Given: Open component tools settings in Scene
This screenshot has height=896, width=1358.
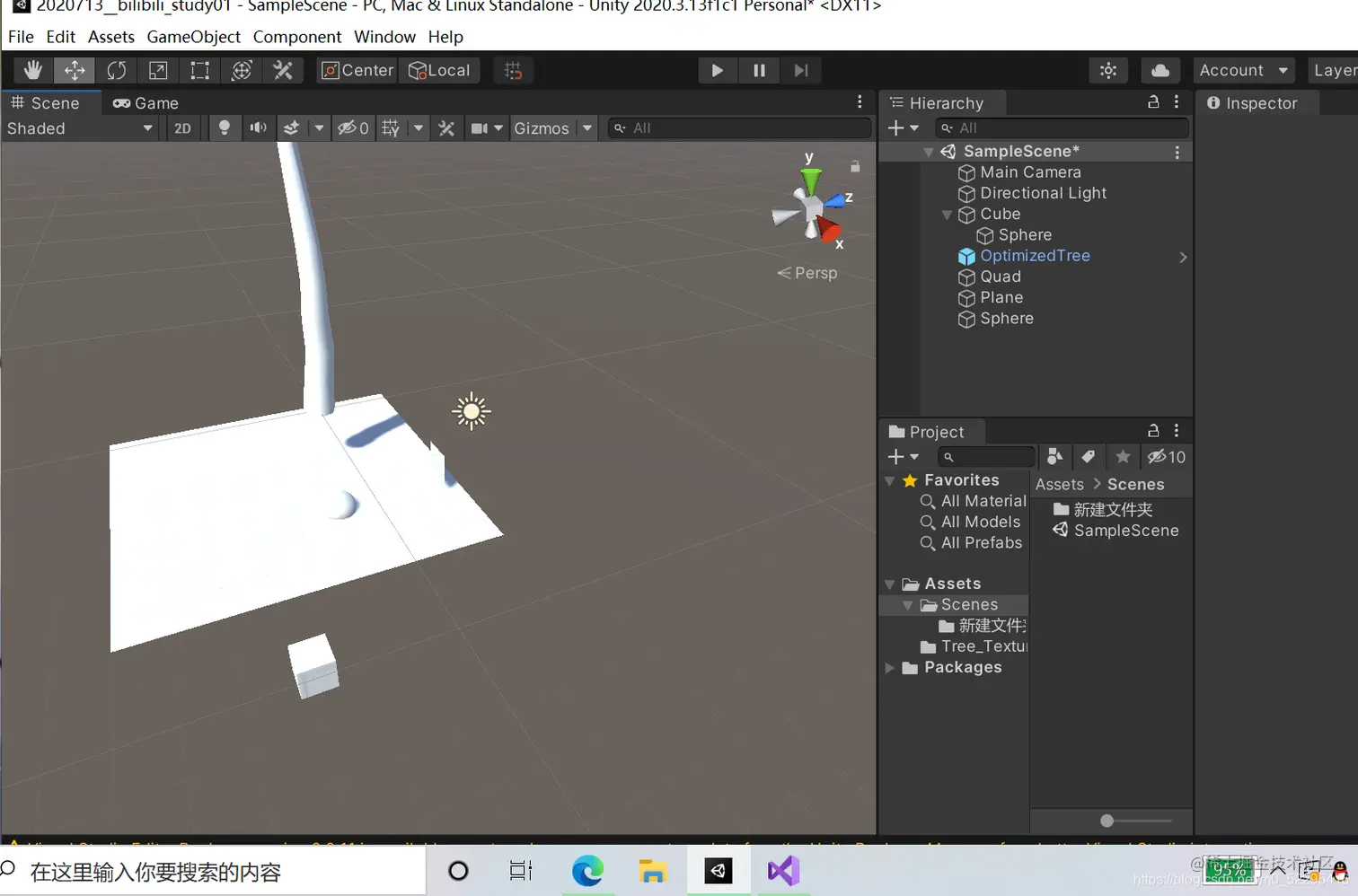Looking at the screenshot, I should point(446,128).
